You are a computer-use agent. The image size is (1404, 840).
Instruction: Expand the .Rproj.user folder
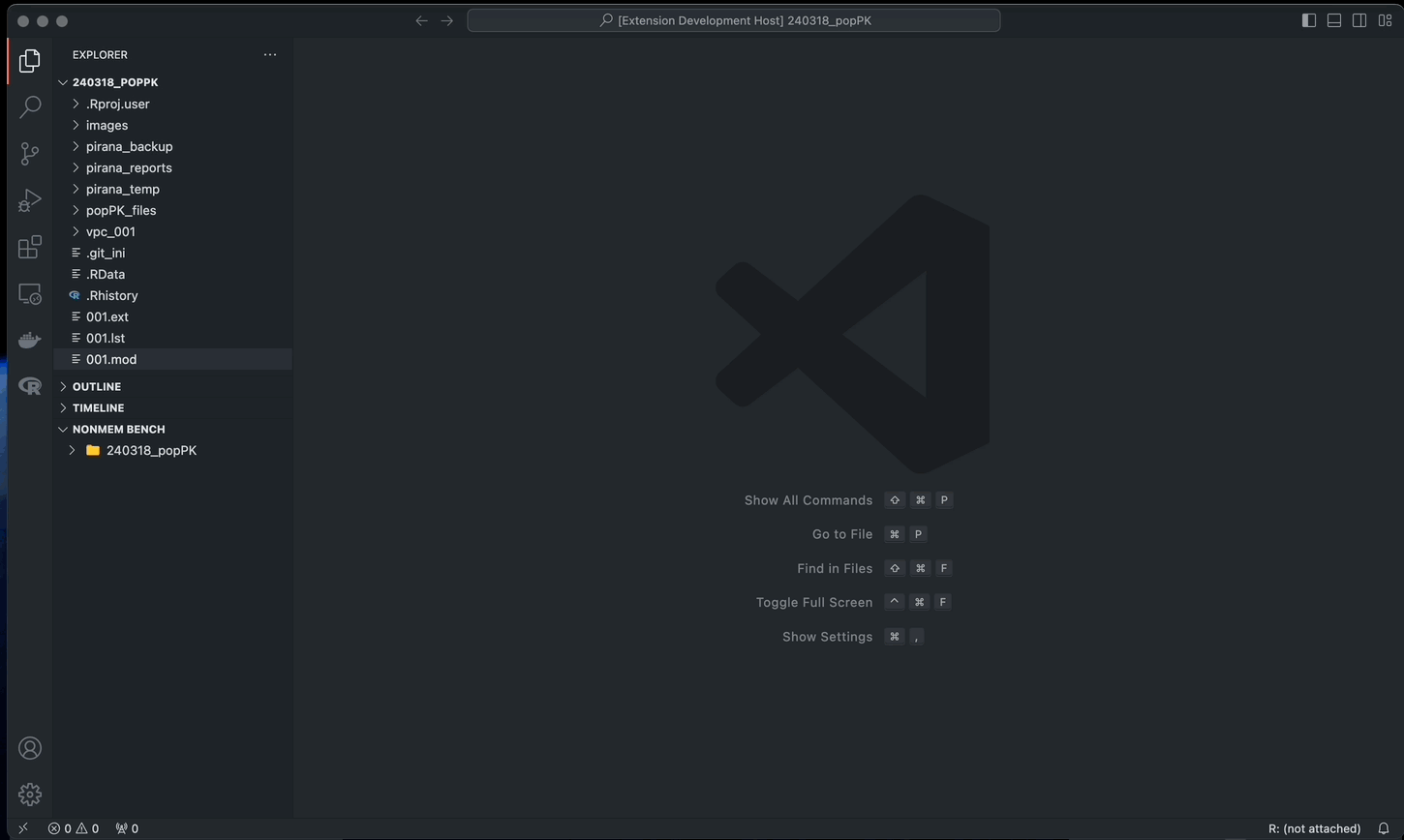(x=173, y=104)
